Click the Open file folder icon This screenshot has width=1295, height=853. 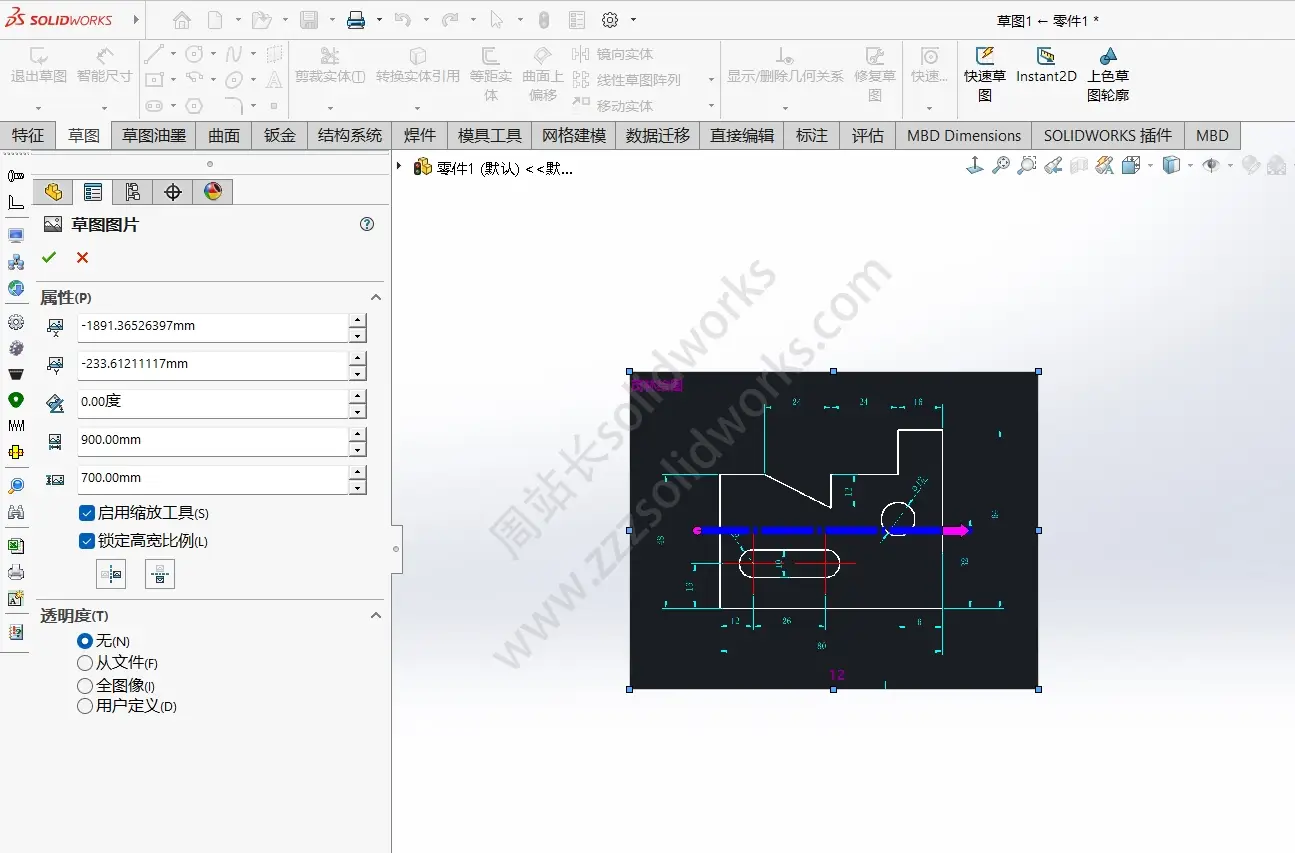261,20
